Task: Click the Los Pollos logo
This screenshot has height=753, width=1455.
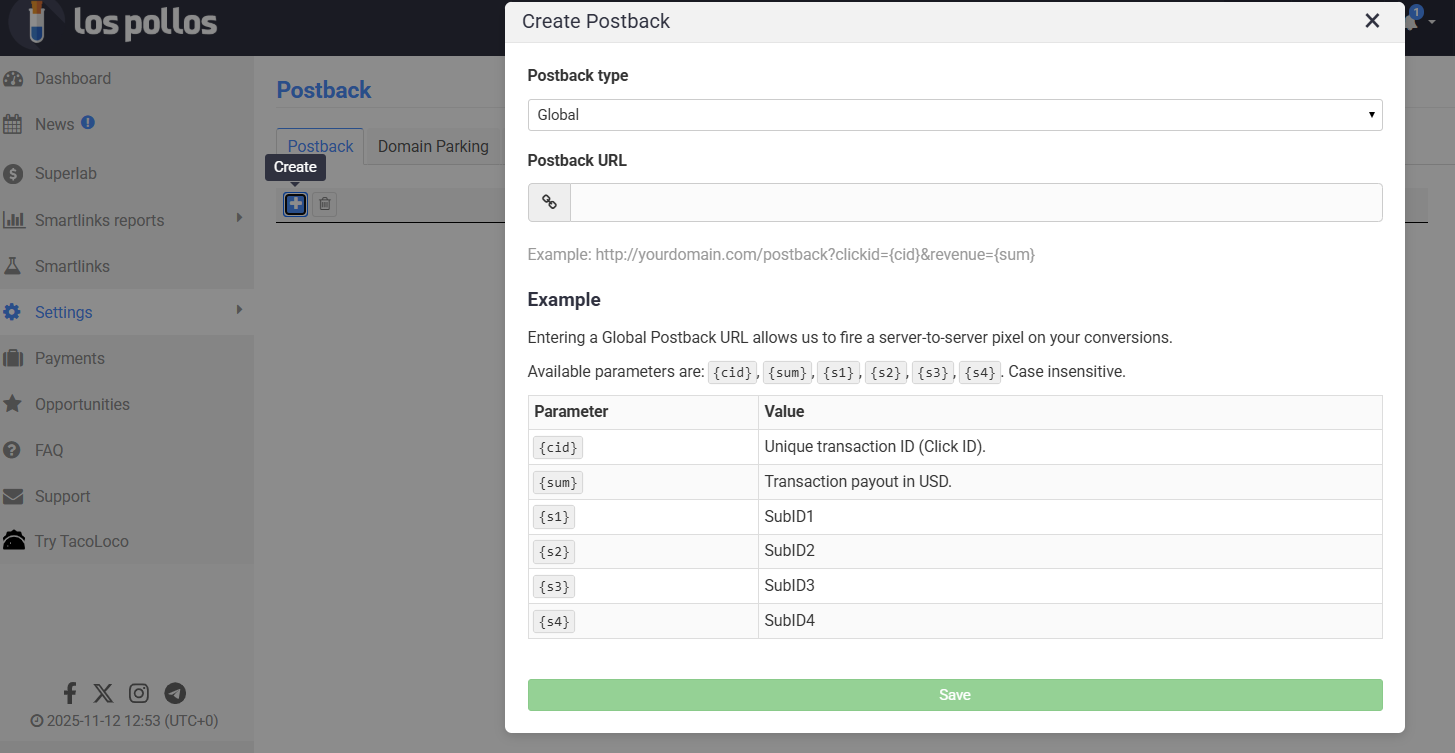Action: pos(113,24)
